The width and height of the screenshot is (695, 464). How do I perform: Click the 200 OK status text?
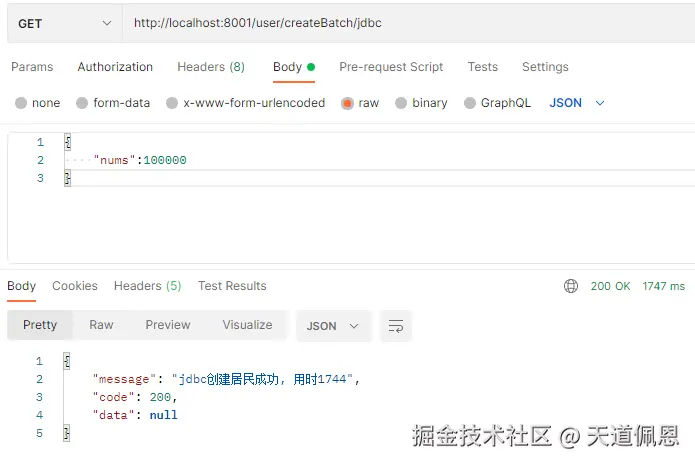click(x=610, y=286)
